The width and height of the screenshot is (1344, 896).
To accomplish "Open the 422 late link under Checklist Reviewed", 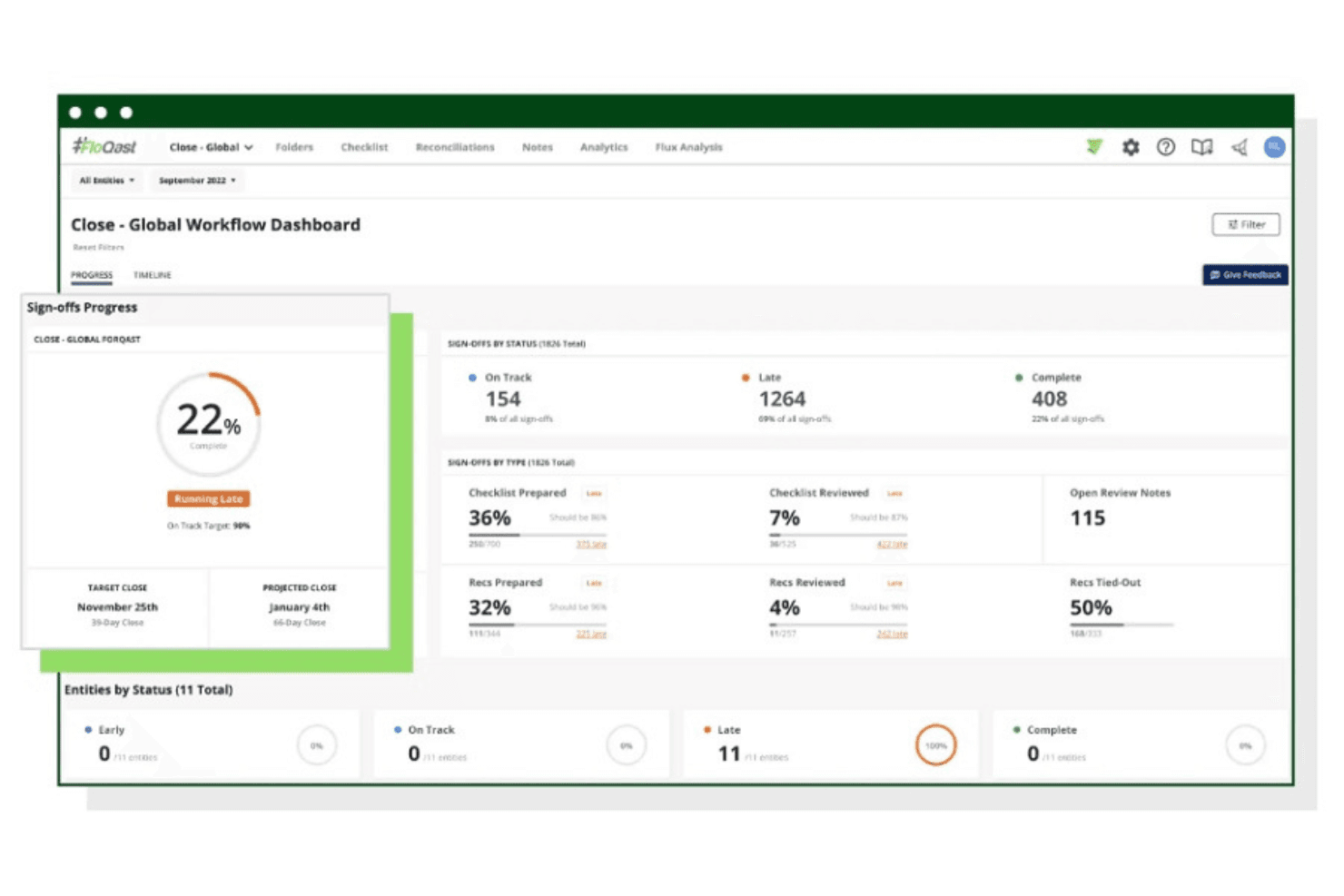I will click(x=892, y=545).
